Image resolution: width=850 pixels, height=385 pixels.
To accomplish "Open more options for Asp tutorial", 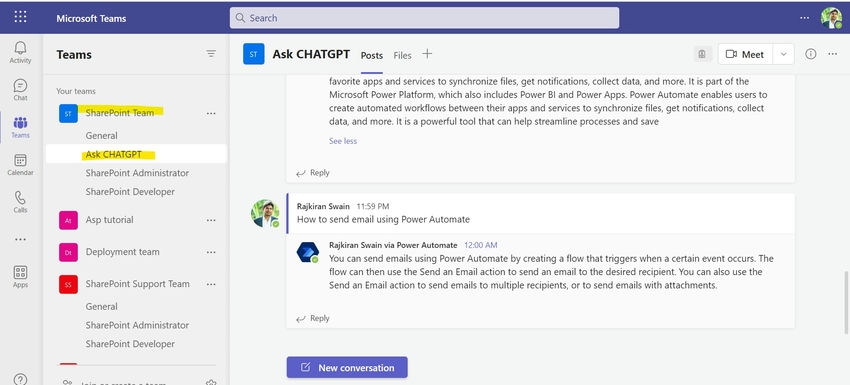I will [211, 220].
